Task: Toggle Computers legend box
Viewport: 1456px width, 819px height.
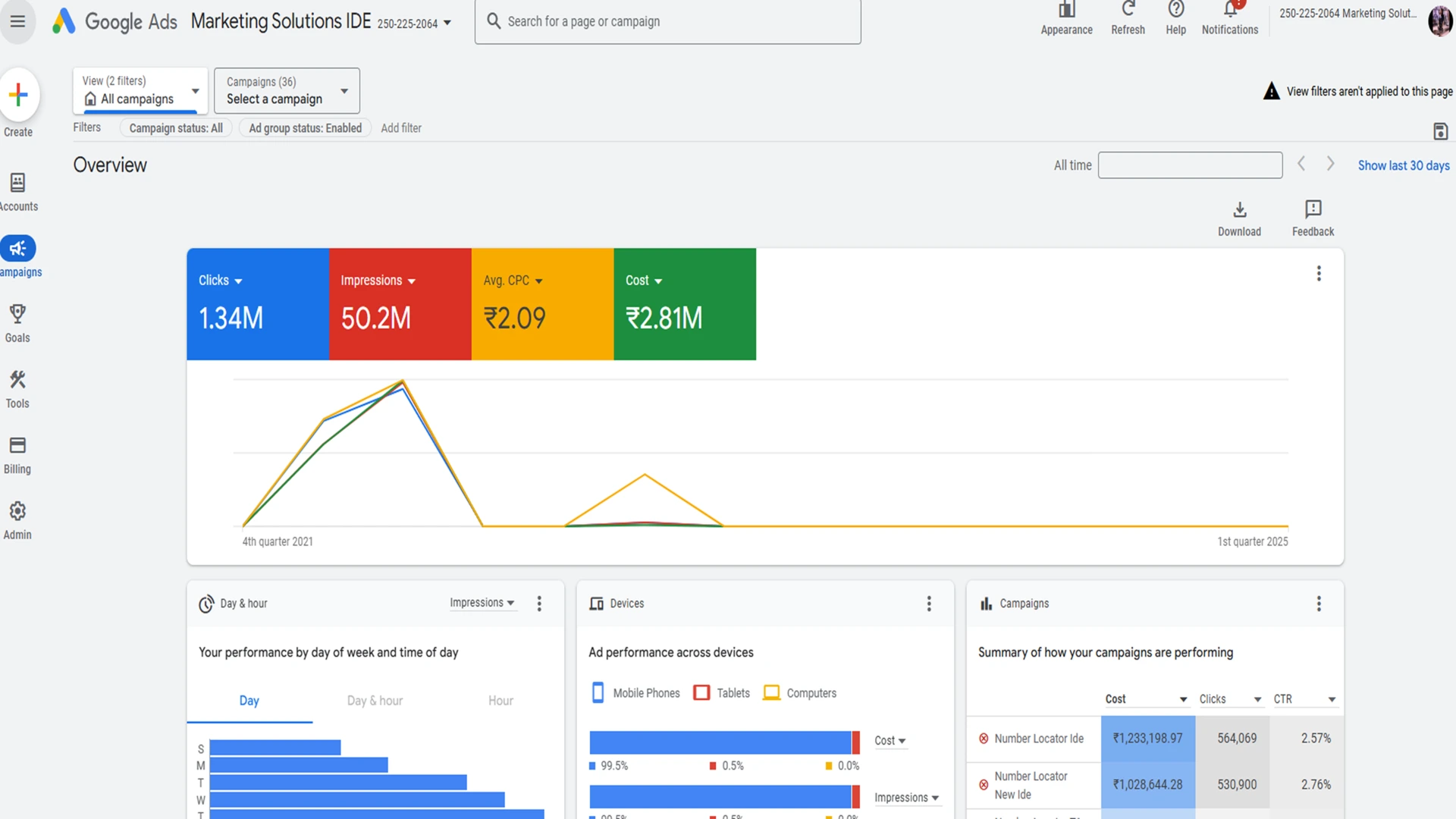Action: pos(771,692)
